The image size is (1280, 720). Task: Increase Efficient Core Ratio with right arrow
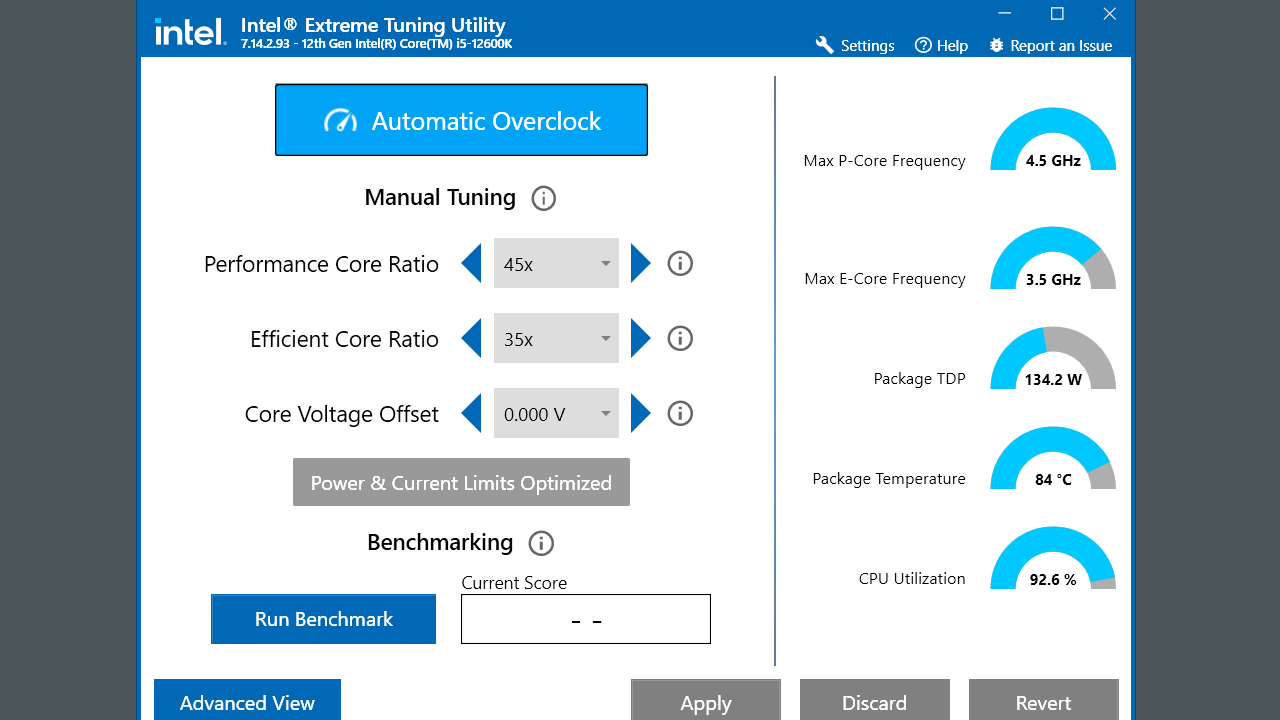[641, 339]
